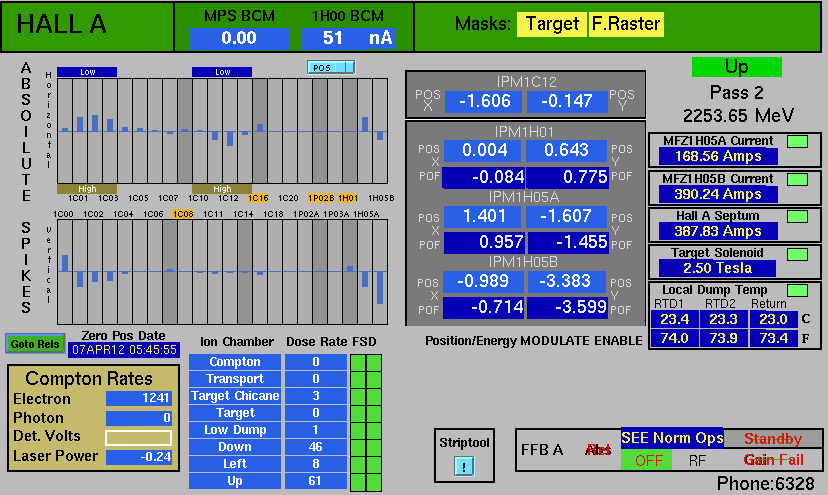Click the 387.83 Amps septum readout

[x=718, y=231]
